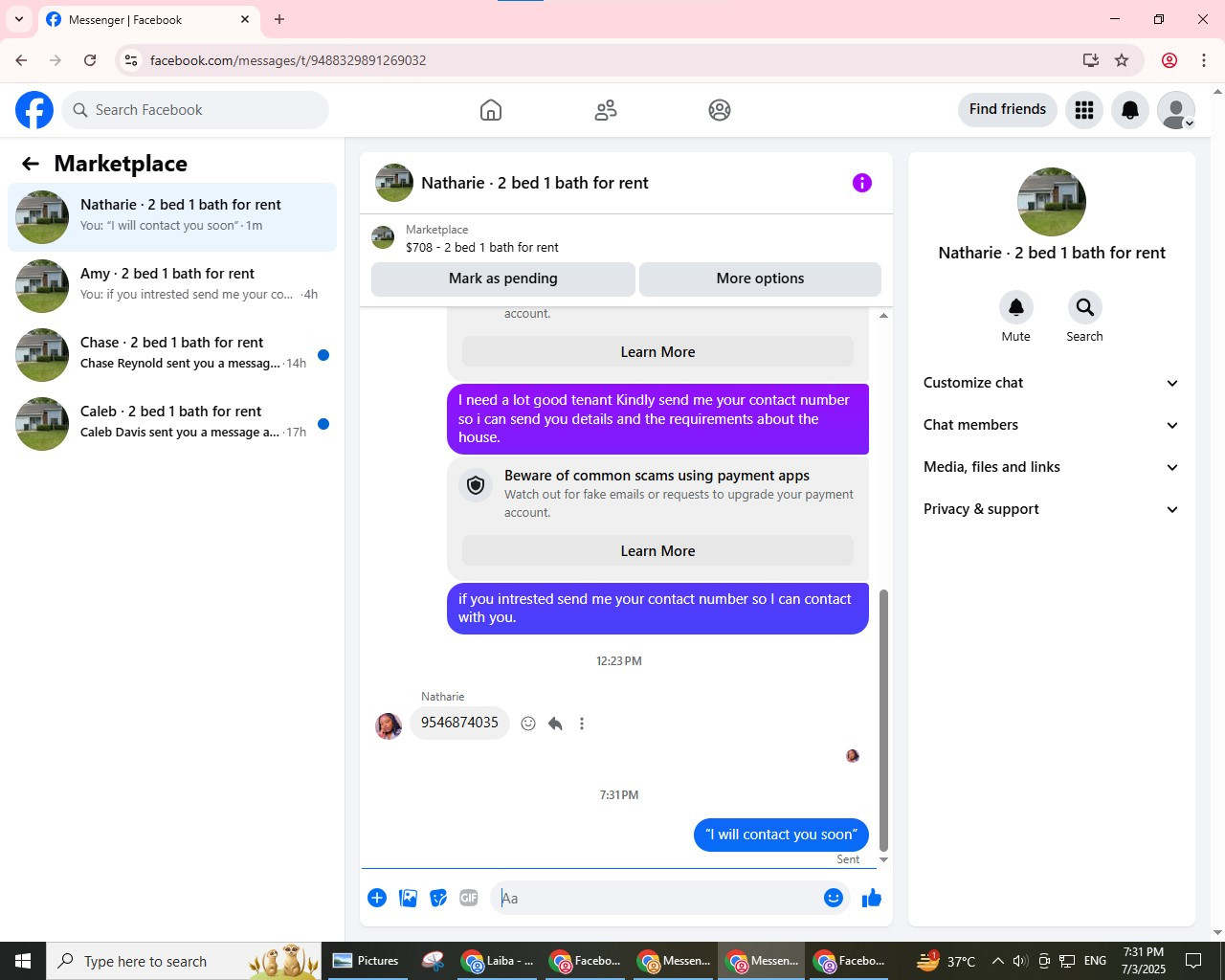
Task: Open Amy 2 bed 1 bath conversation
Action: [172, 286]
